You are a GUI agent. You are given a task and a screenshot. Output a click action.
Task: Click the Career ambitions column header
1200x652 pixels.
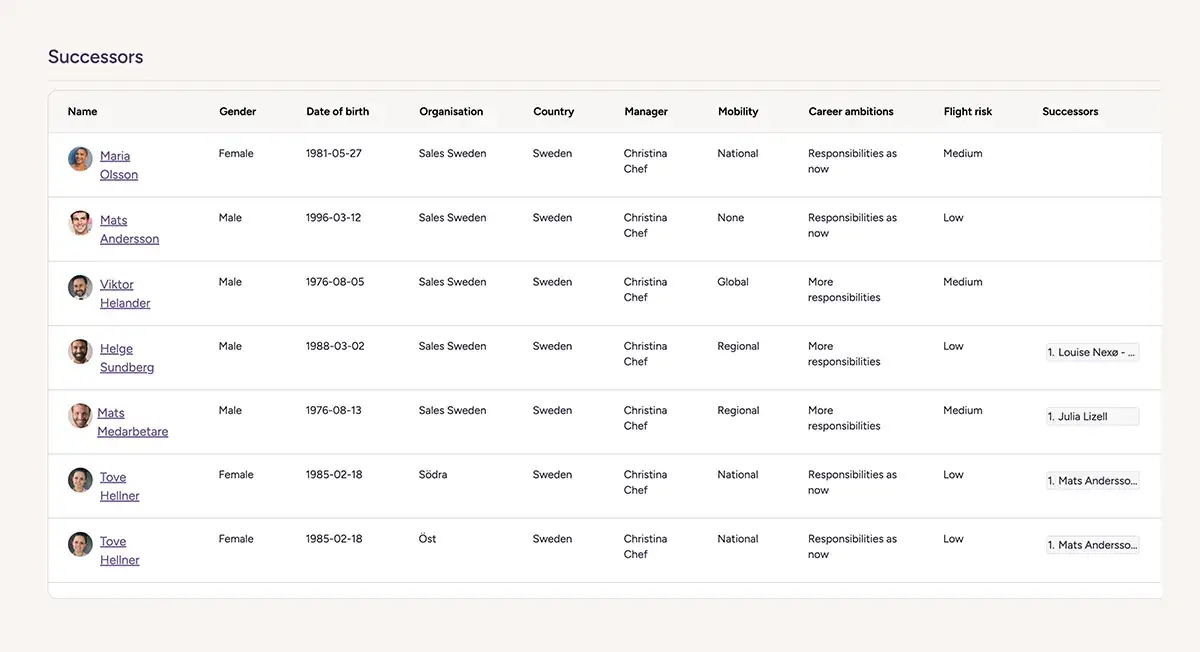point(851,112)
